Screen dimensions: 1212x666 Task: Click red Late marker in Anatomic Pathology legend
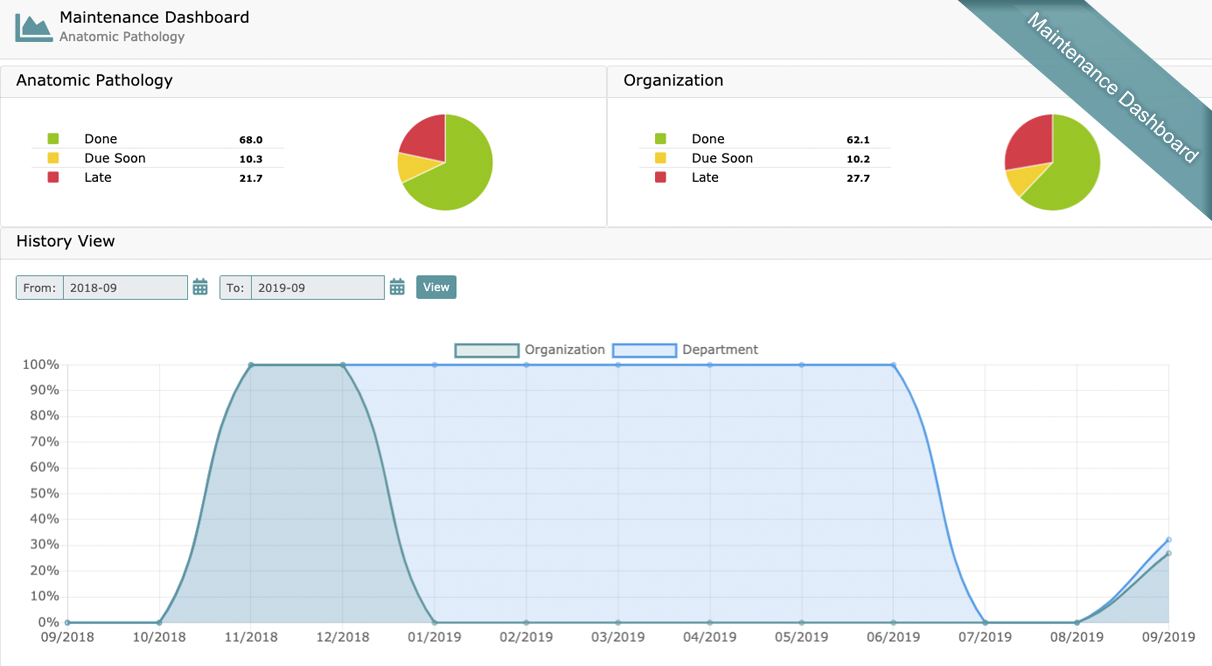click(53, 177)
